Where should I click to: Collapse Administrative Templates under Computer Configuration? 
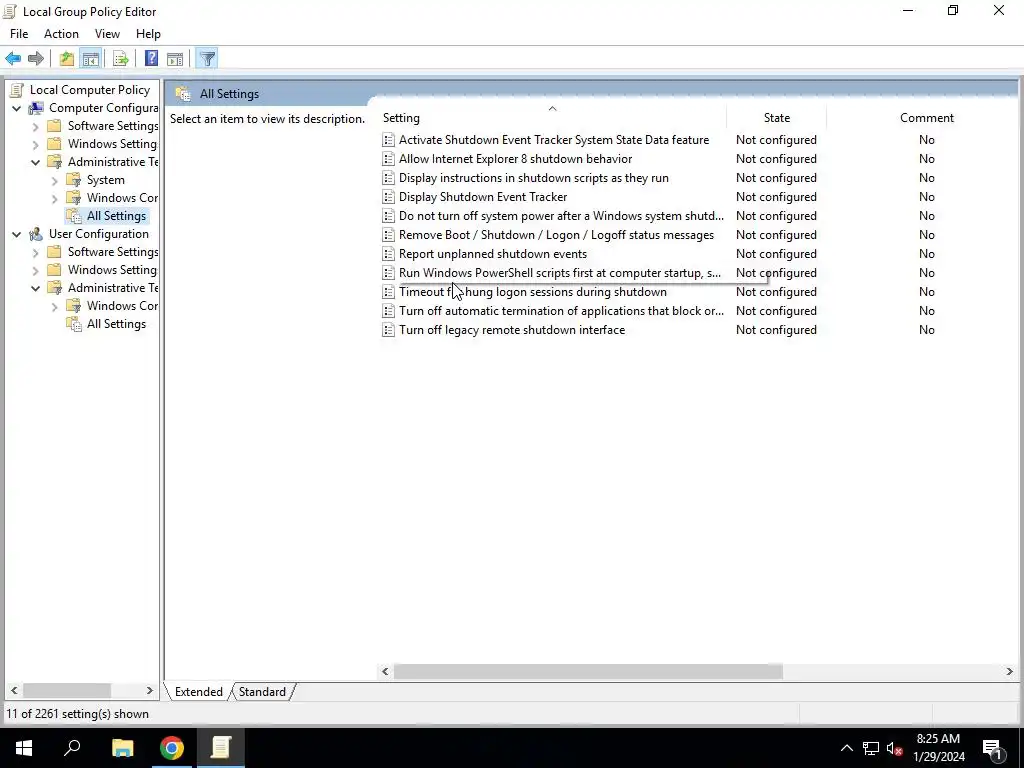point(35,162)
